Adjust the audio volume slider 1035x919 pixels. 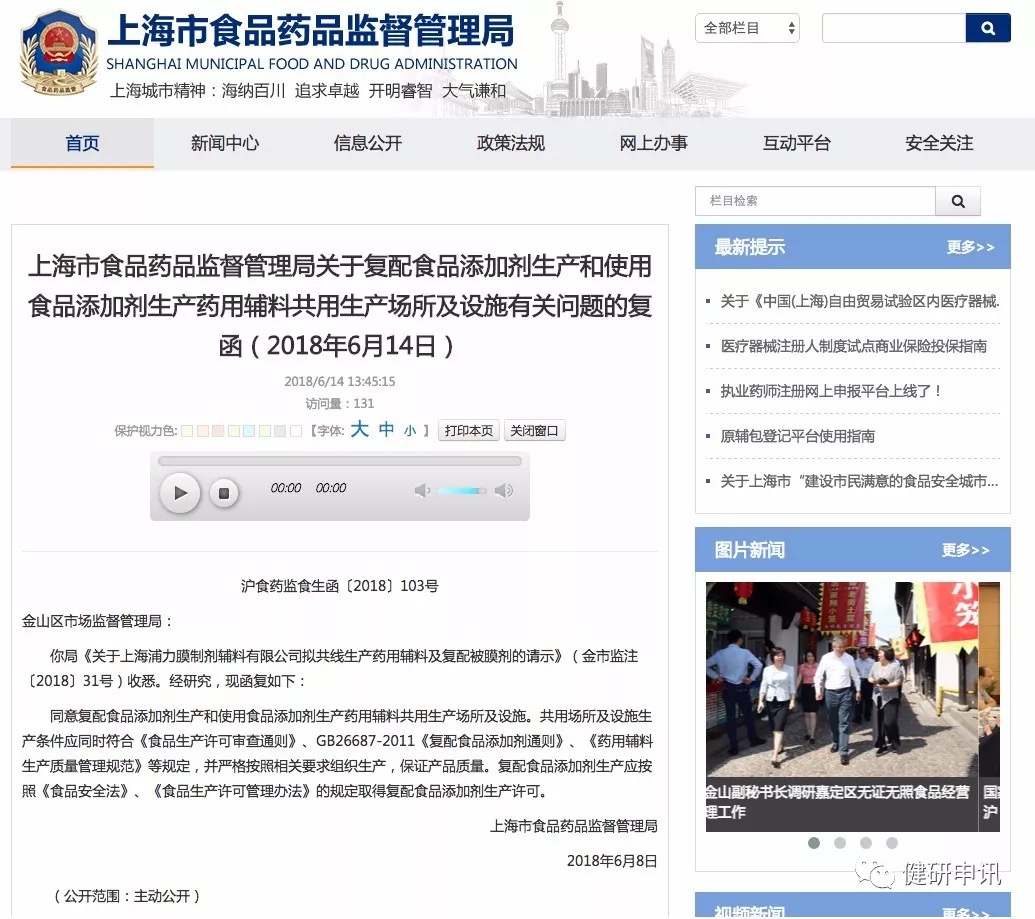point(462,490)
